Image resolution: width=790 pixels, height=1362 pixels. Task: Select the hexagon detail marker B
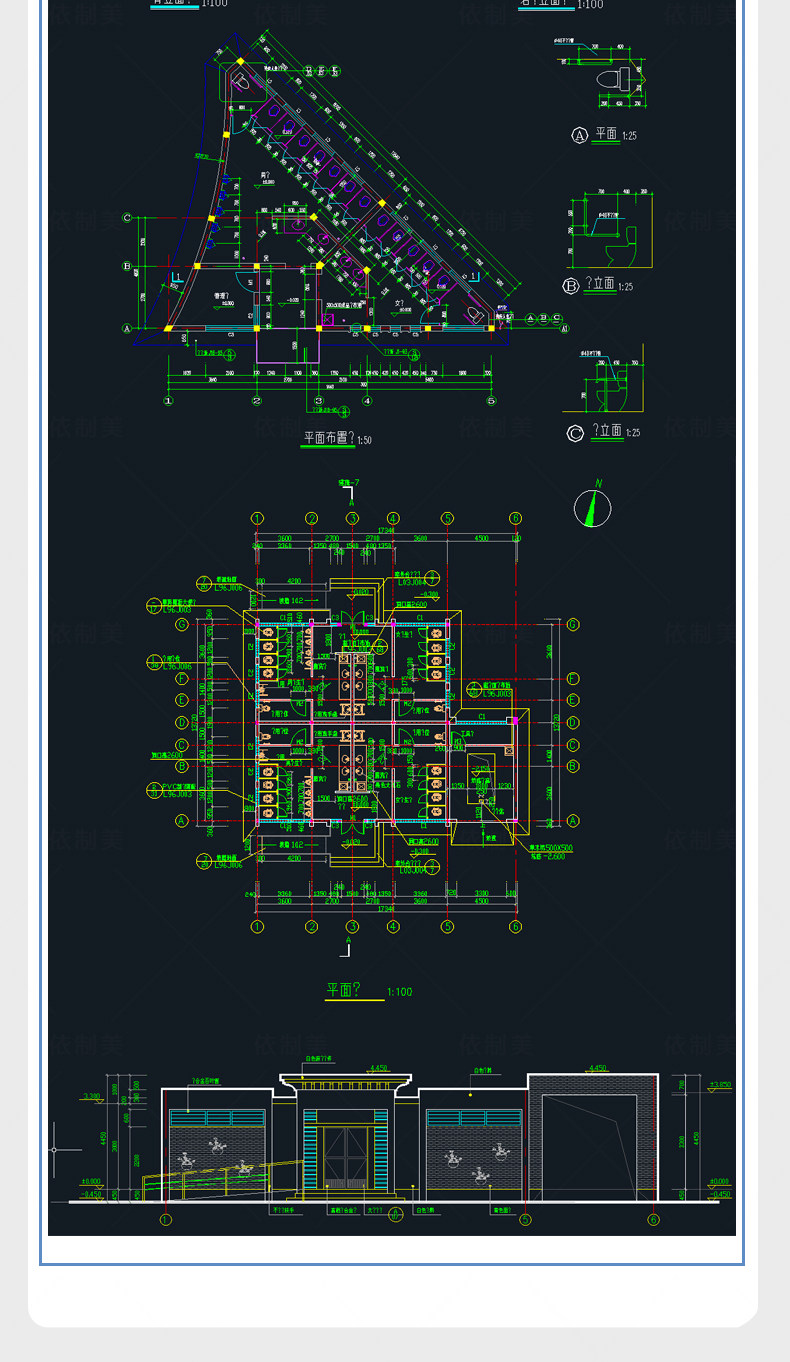click(x=571, y=286)
